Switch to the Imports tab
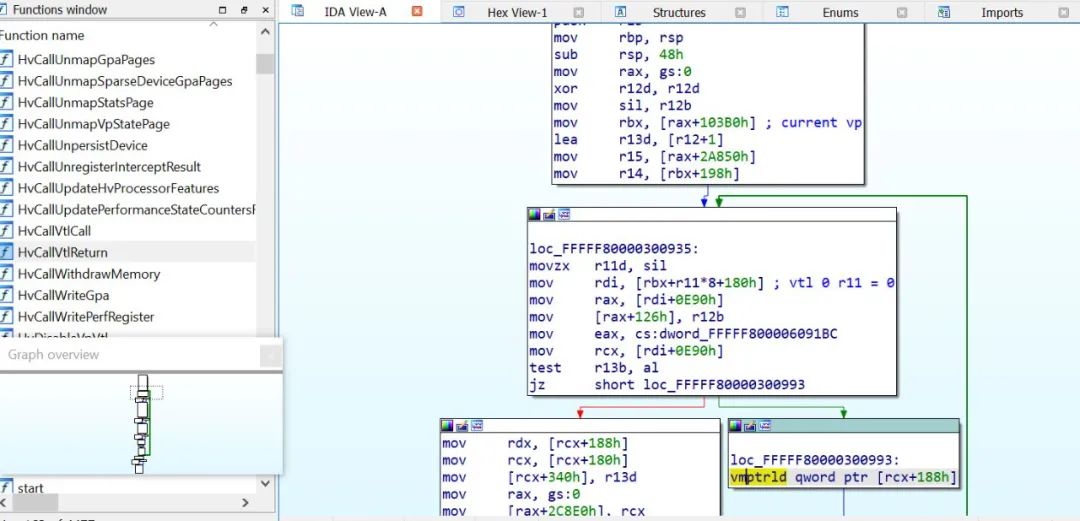Image resolution: width=1080 pixels, height=521 pixels. pyautogui.click(x=1001, y=13)
